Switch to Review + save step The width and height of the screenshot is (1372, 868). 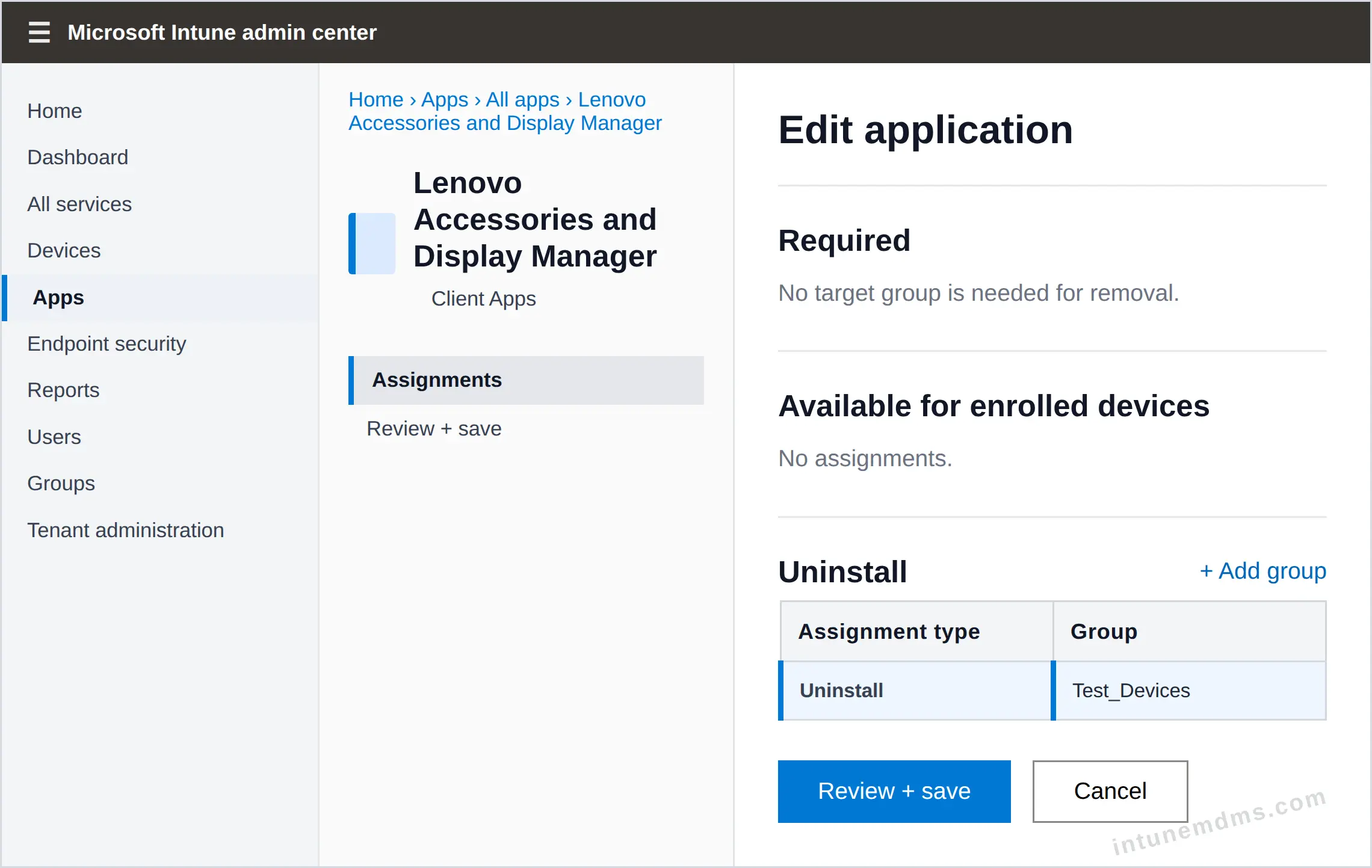click(x=434, y=428)
